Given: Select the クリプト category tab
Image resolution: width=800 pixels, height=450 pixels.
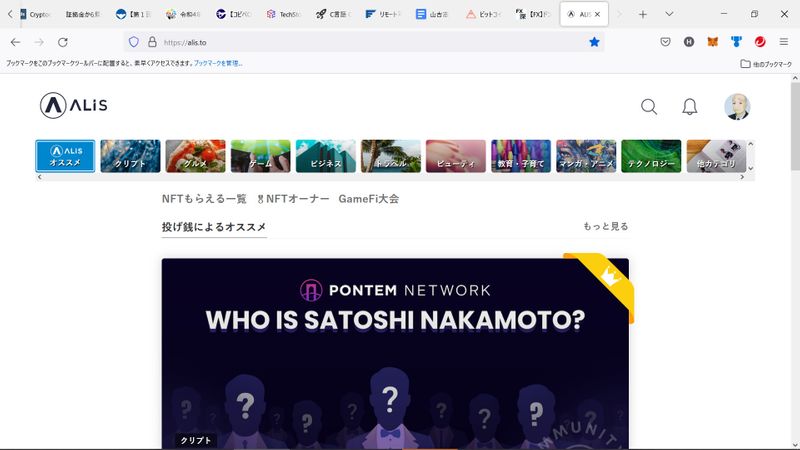Looking at the screenshot, I should [x=130, y=156].
